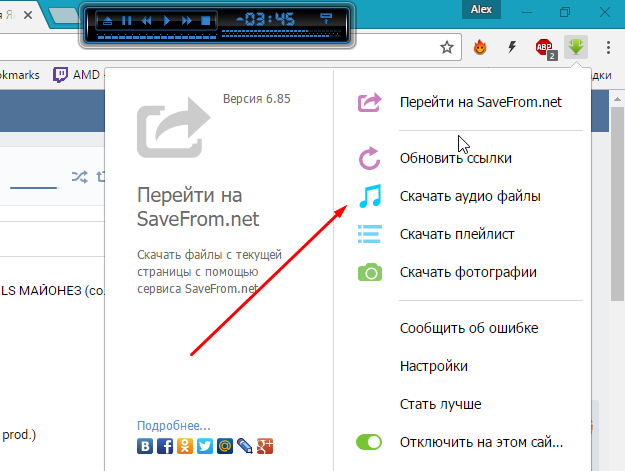Image resolution: width=625 pixels, height=471 pixels.
Task: Click the pink share icon beside Перейти на SaveFrom.net
Action: (369, 102)
